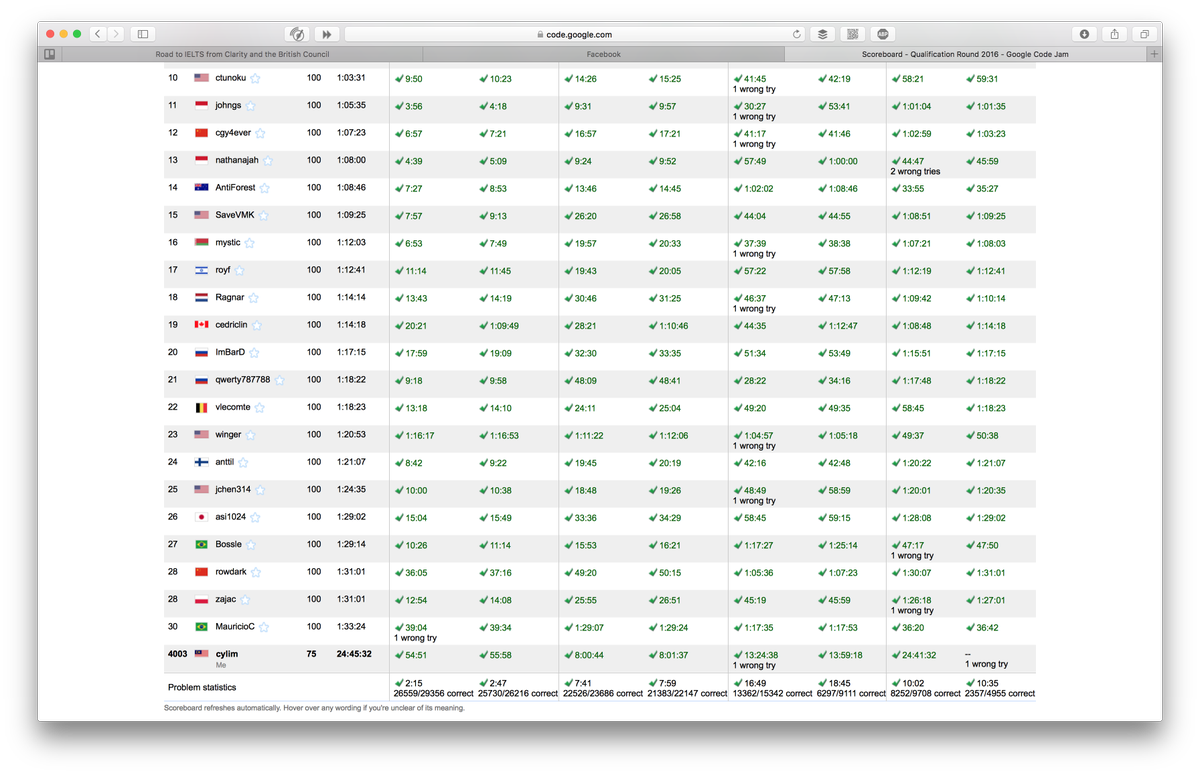The image size is (1200, 775).
Task: Star contestant qwerty787788
Action: click(279, 380)
